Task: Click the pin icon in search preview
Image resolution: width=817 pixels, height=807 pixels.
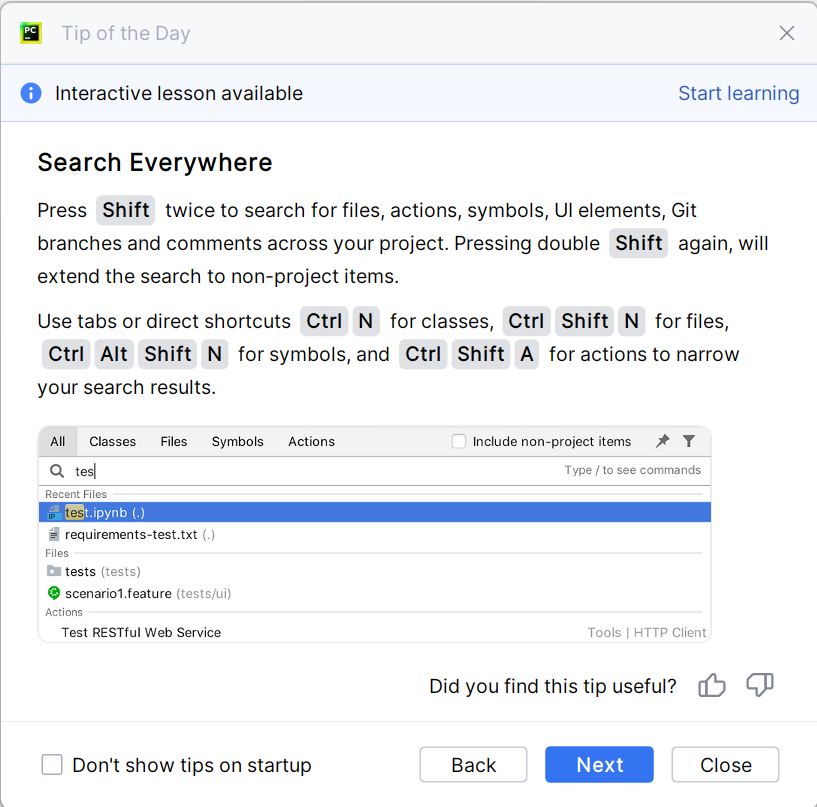Action: point(662,441)
